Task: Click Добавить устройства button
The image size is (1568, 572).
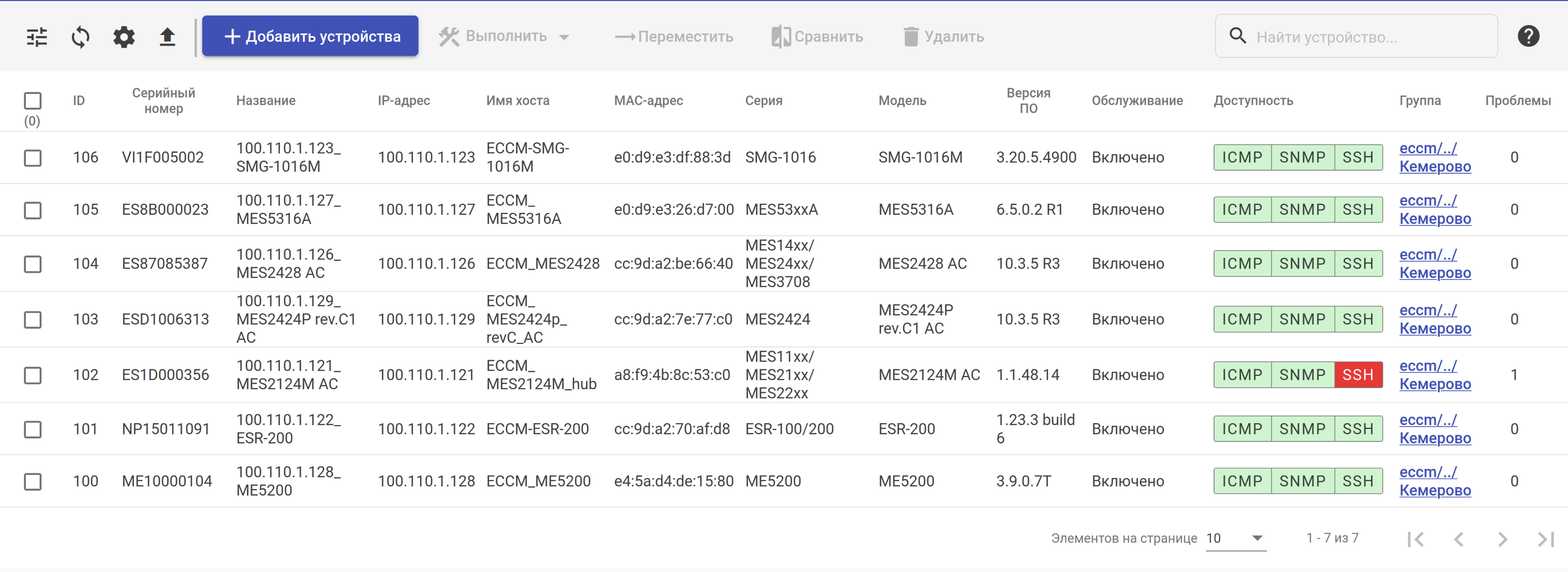Action: (310, 37)
